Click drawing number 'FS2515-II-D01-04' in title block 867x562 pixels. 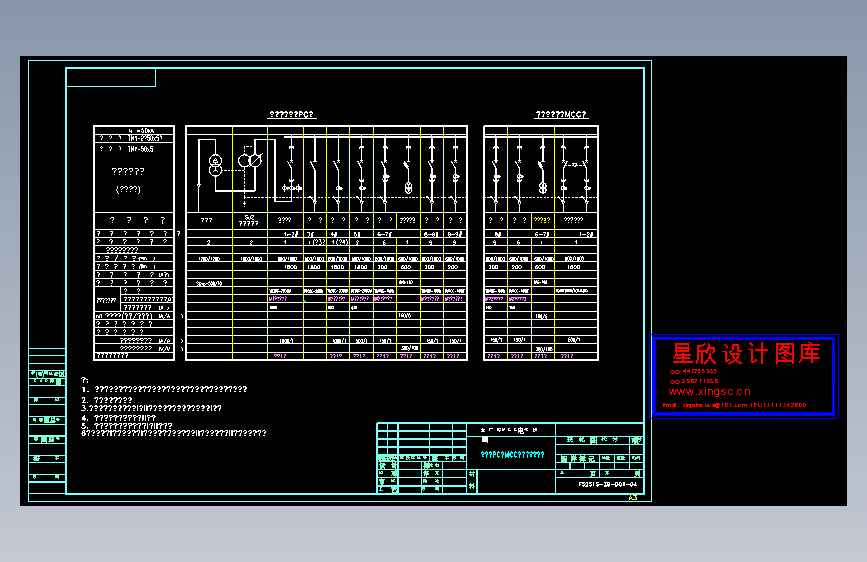tap(607, 485)
